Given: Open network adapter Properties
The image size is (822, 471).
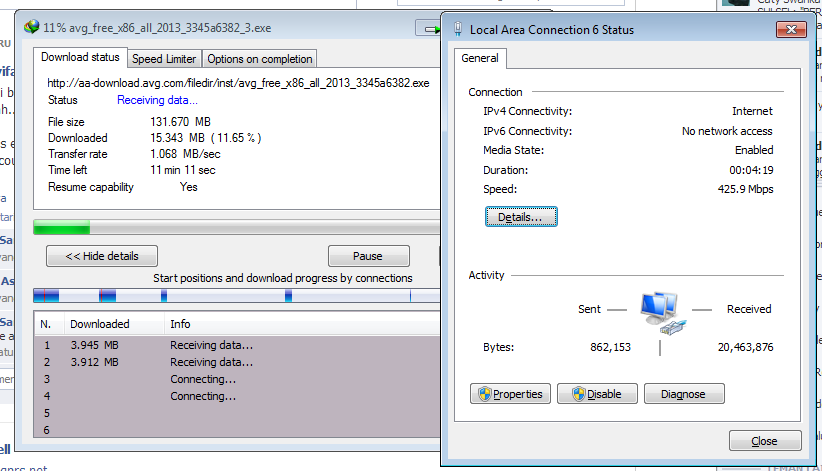Looking at the screenshot, I should [510, 394].
